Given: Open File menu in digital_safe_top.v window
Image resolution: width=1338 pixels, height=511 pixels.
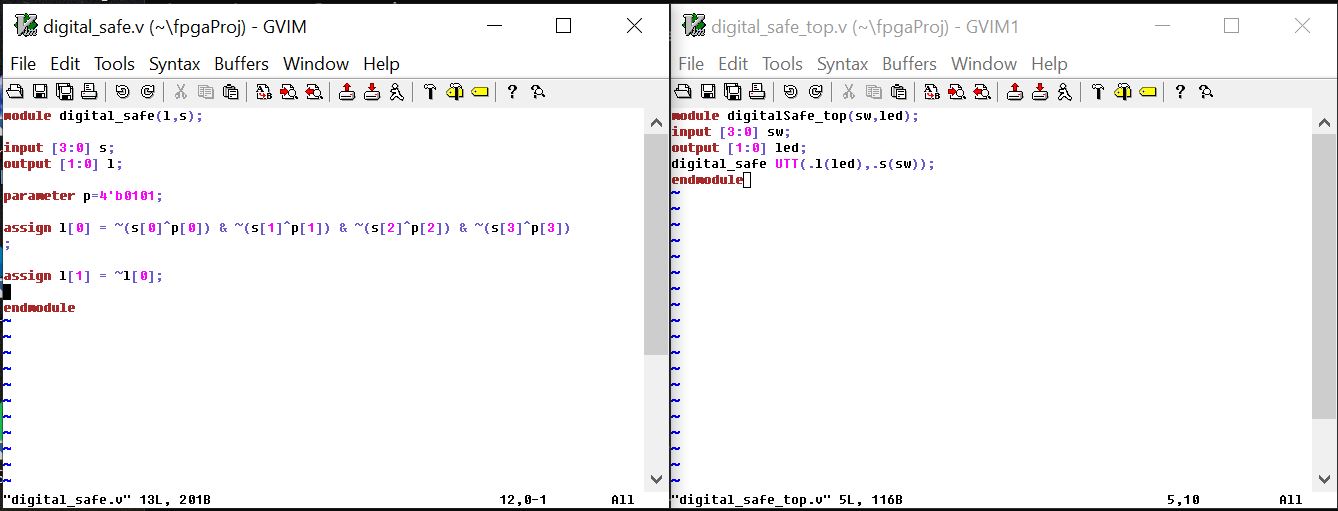Looking at the screenshot, I should coord(691,64).
